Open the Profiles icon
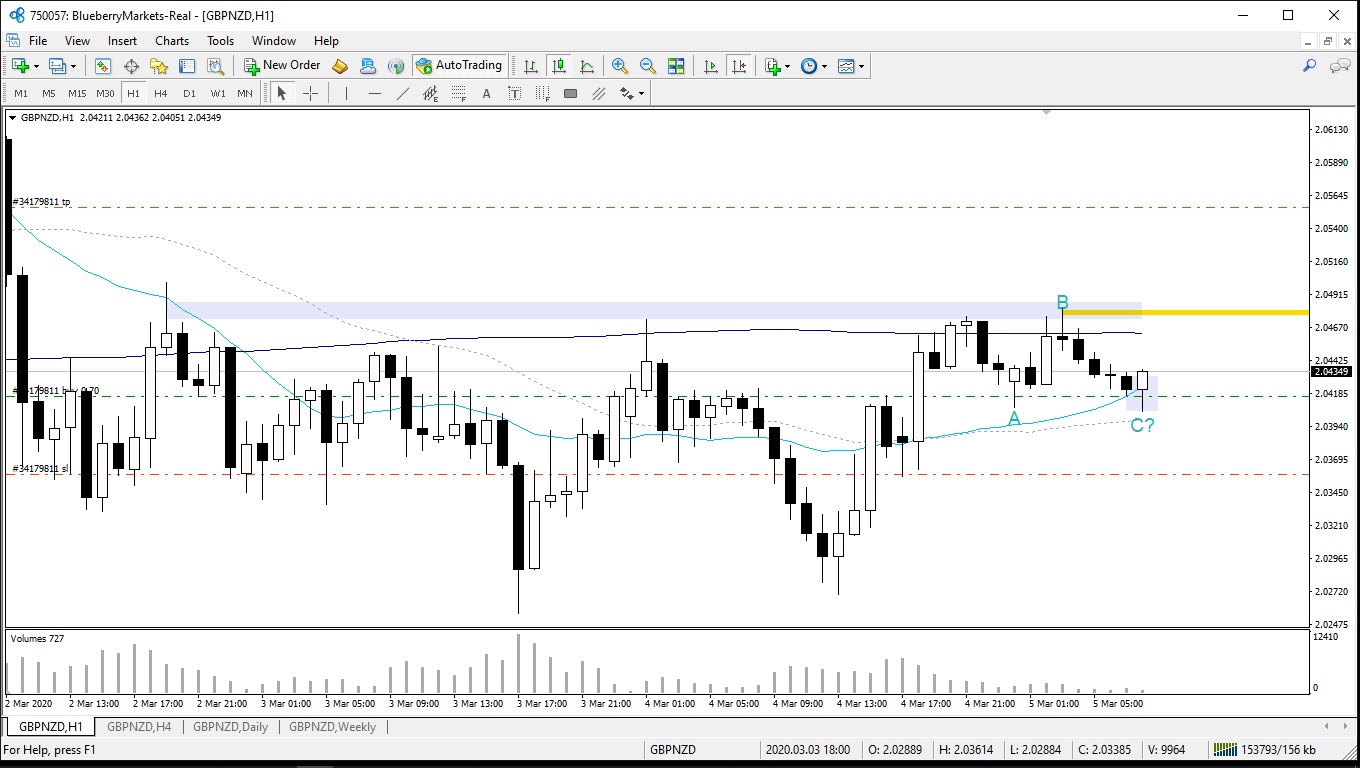This screenshot has width=1360, height=768. click(57, 66)
